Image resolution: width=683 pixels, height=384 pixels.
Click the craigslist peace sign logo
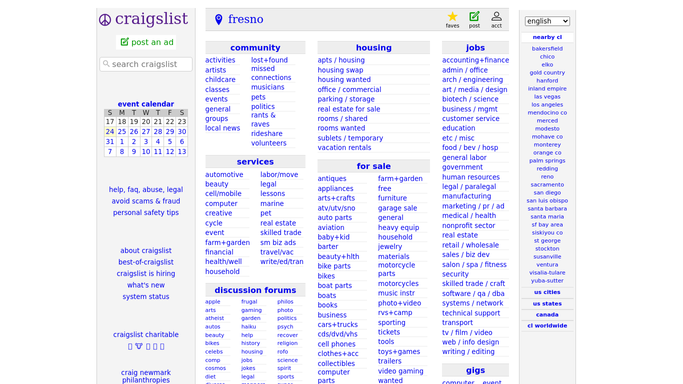pyautogui.click(x=105, y=20)
